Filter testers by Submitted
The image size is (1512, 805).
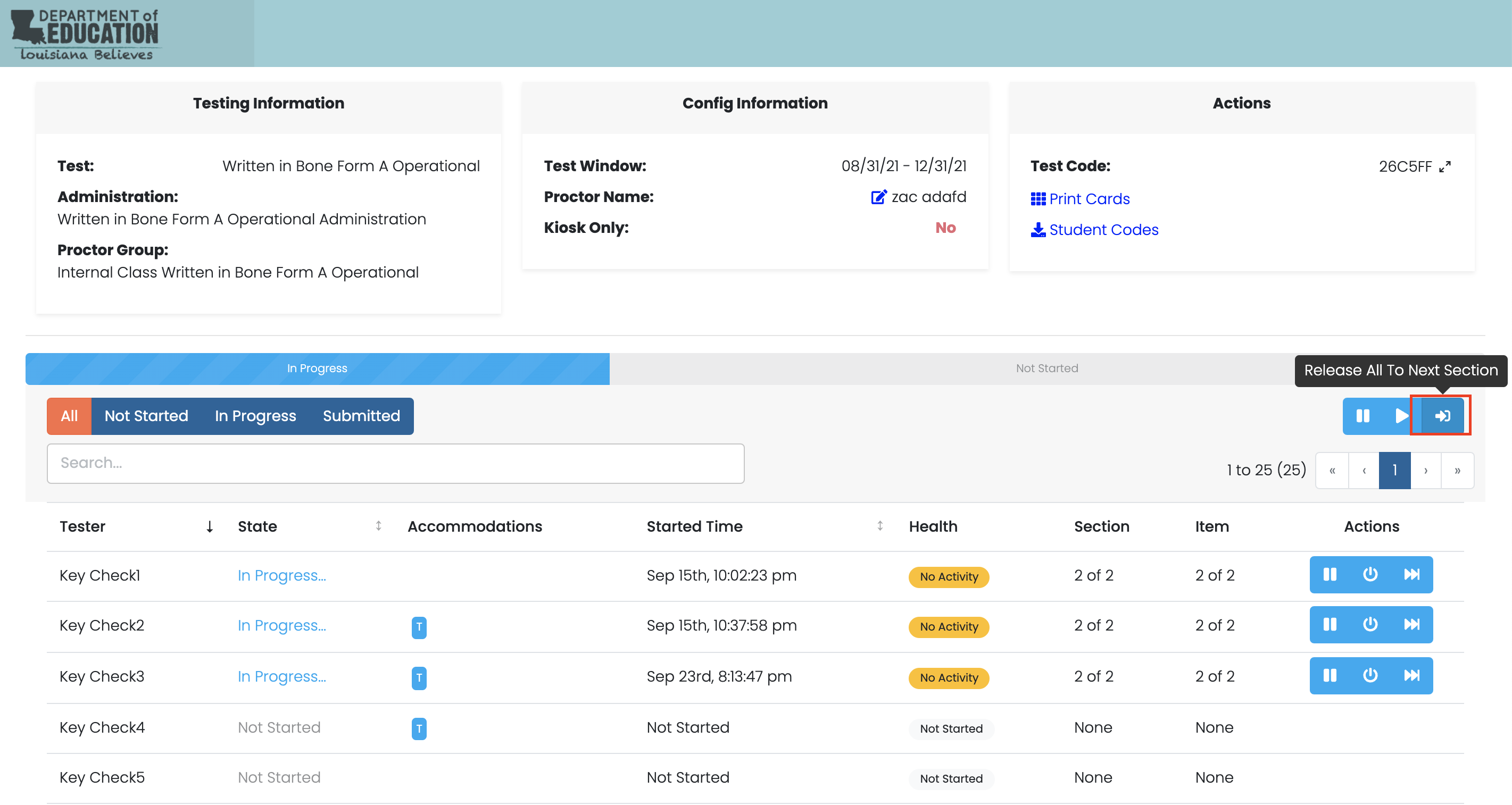361,416
